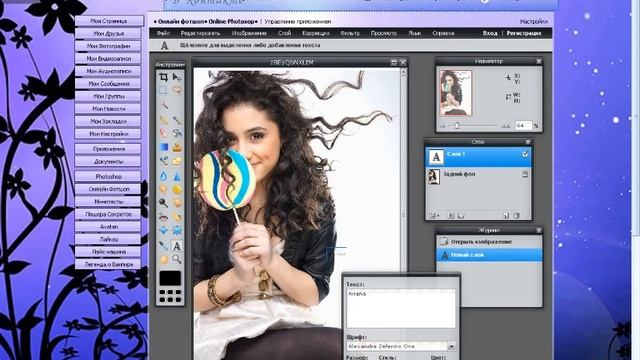Select the Color Picker eyedropper tool
Viewport: 640px width, 360px height.
(x=164, y=246)
